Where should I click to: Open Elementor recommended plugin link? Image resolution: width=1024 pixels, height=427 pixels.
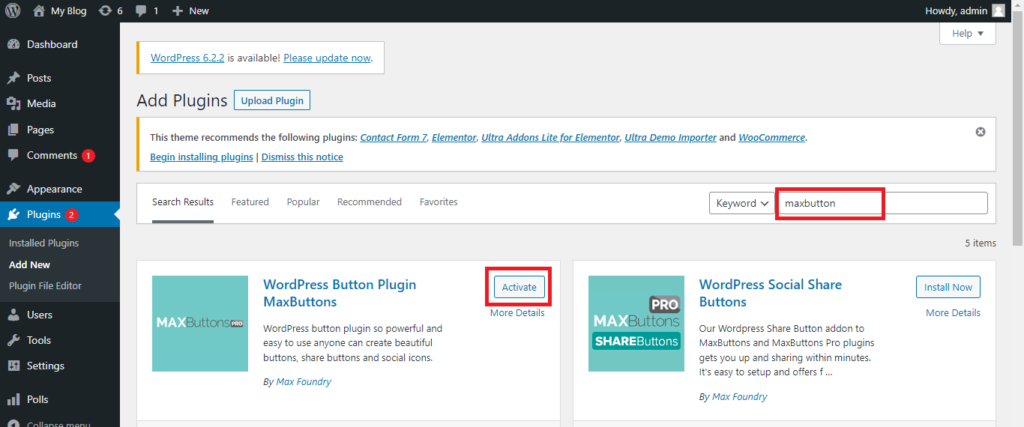pyautogui.click(x=454, y=138)
